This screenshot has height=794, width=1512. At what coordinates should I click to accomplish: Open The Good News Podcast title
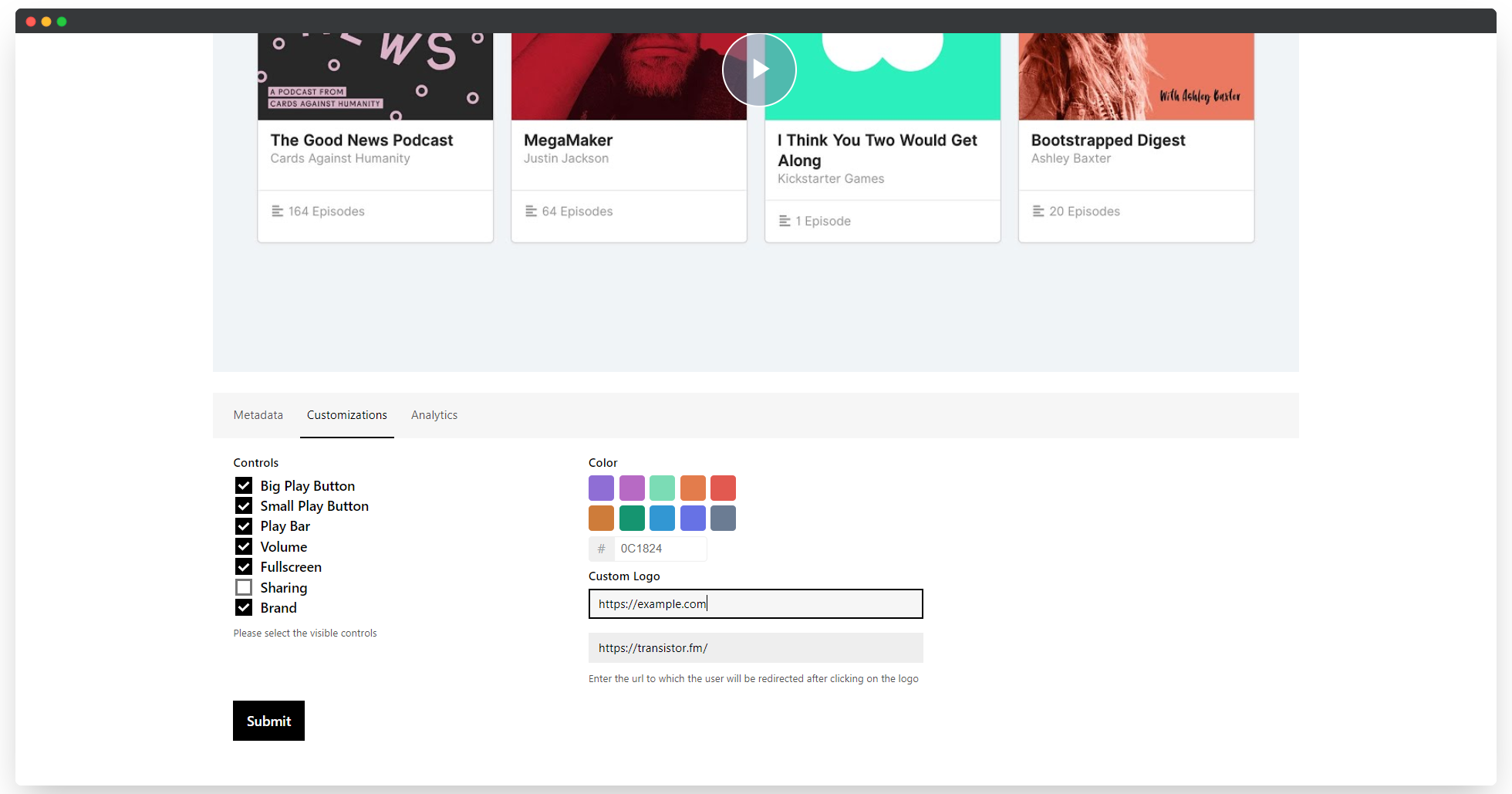tap(362, 140)
